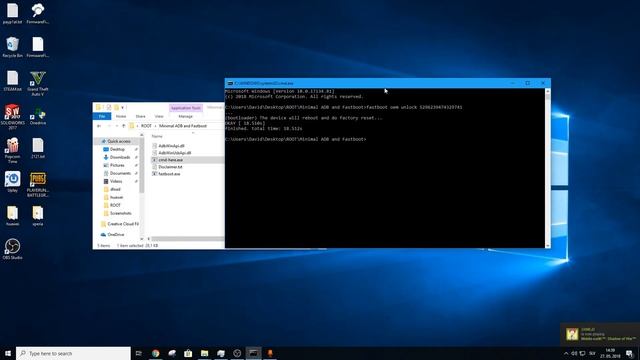Open the Recycle Bin desktop icon
Screen dimensions: 640x360
(x=12, y=47)
